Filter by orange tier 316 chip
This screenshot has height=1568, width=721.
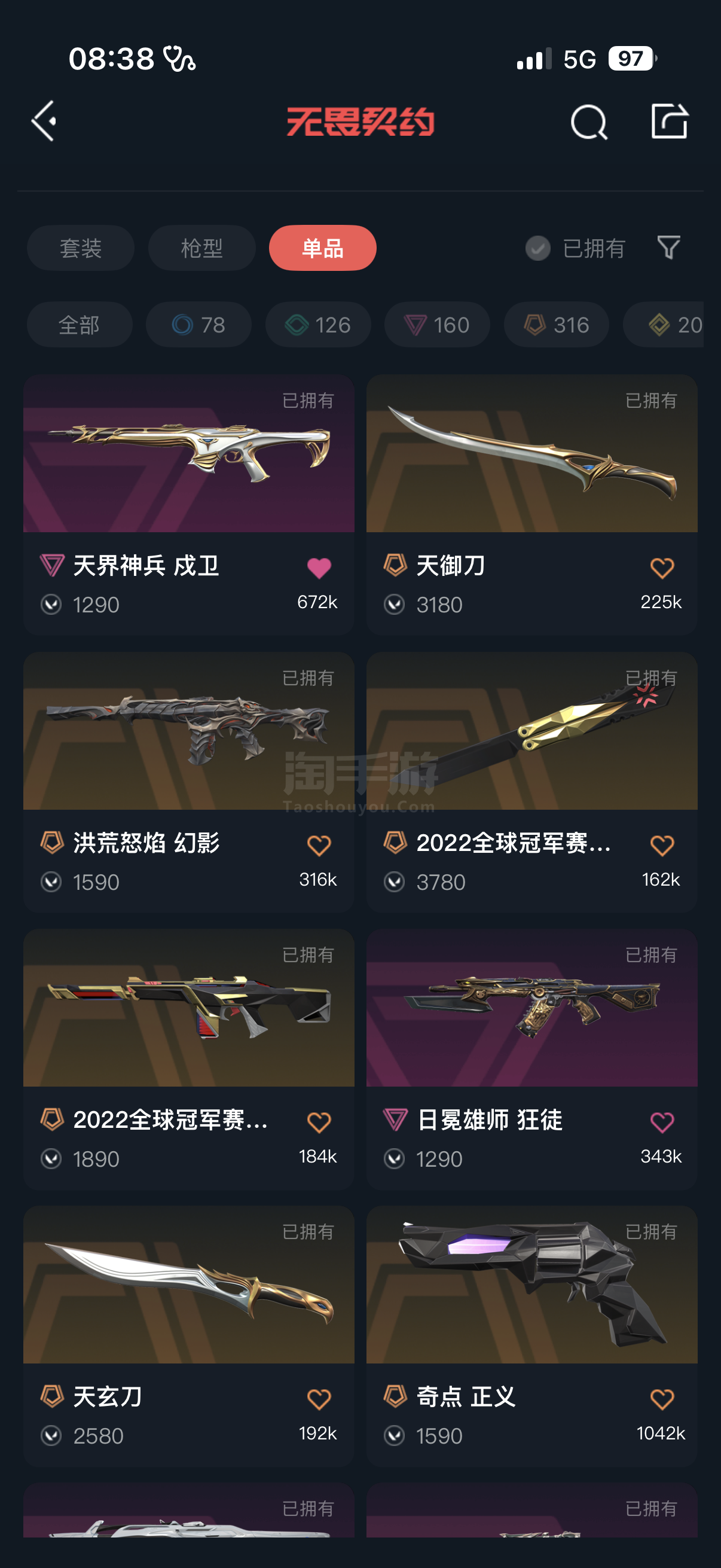tap(557, 325)
